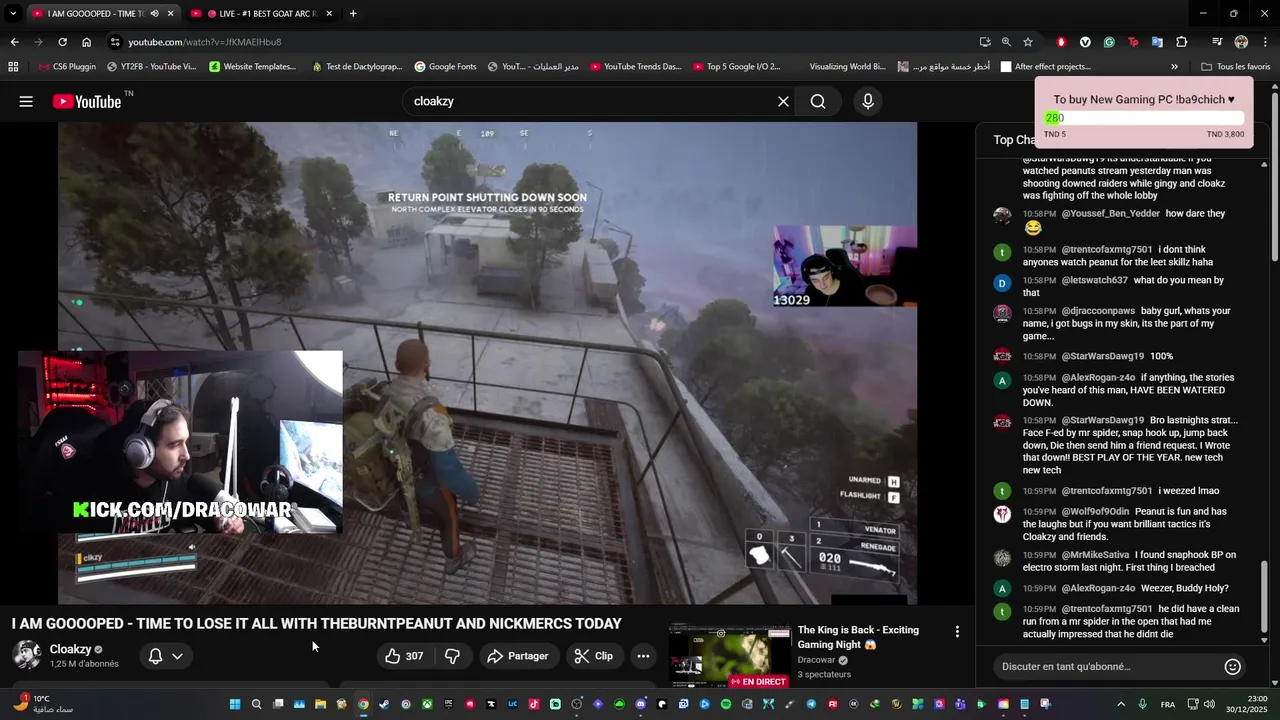This screenshot has width=1280, height=720.
Task: Open the browser home page
Action: point(87,42)
